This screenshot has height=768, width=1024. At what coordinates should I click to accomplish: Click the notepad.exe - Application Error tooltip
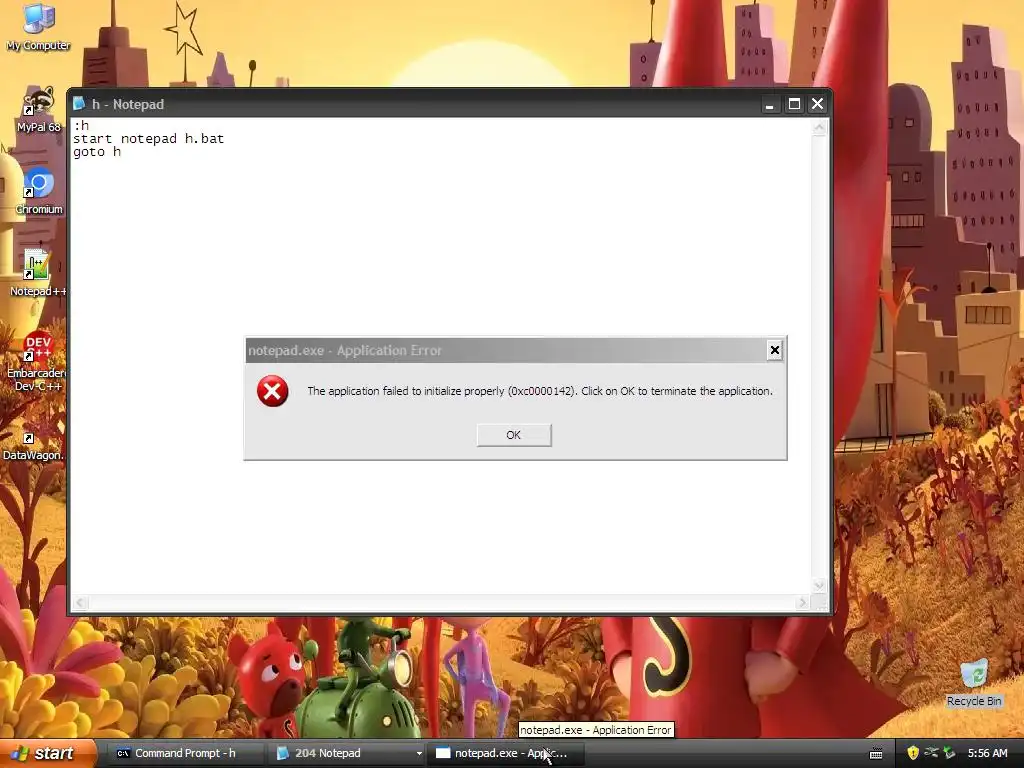coord(596,730)
